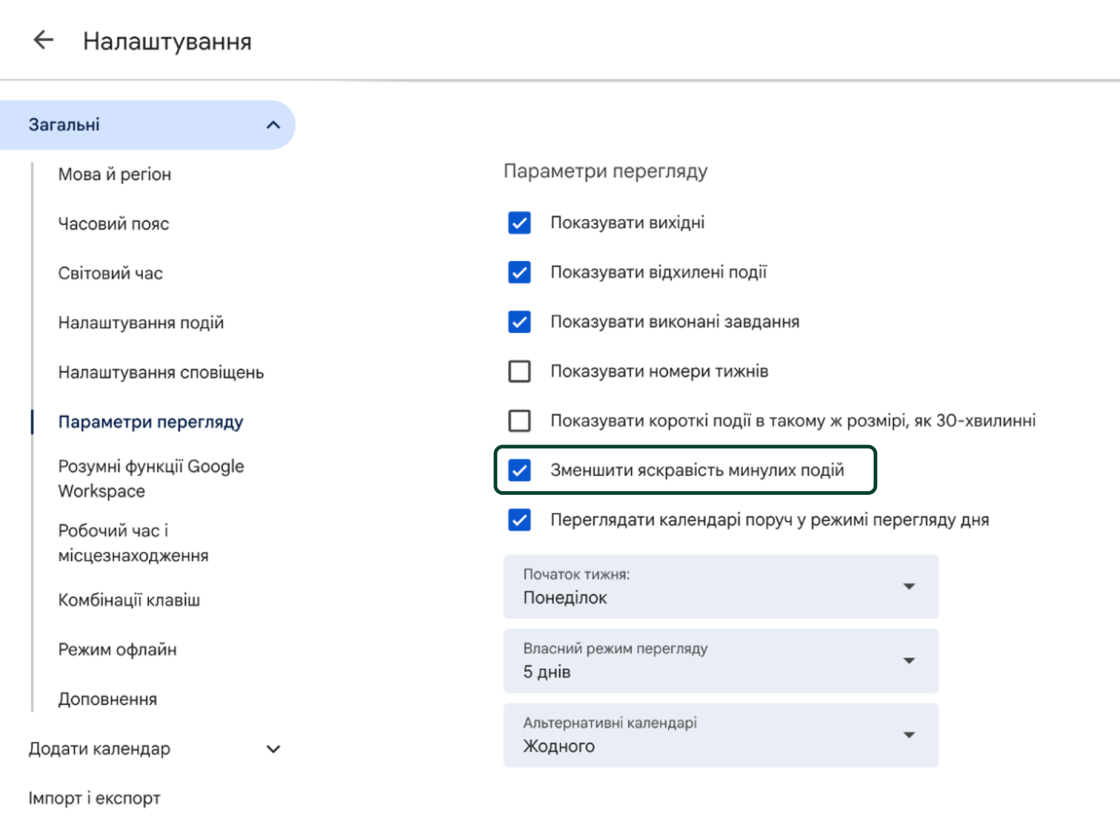The image size is (1120, 835).
Task: Go to Мова й регіон settings
Action: point(115,174)
